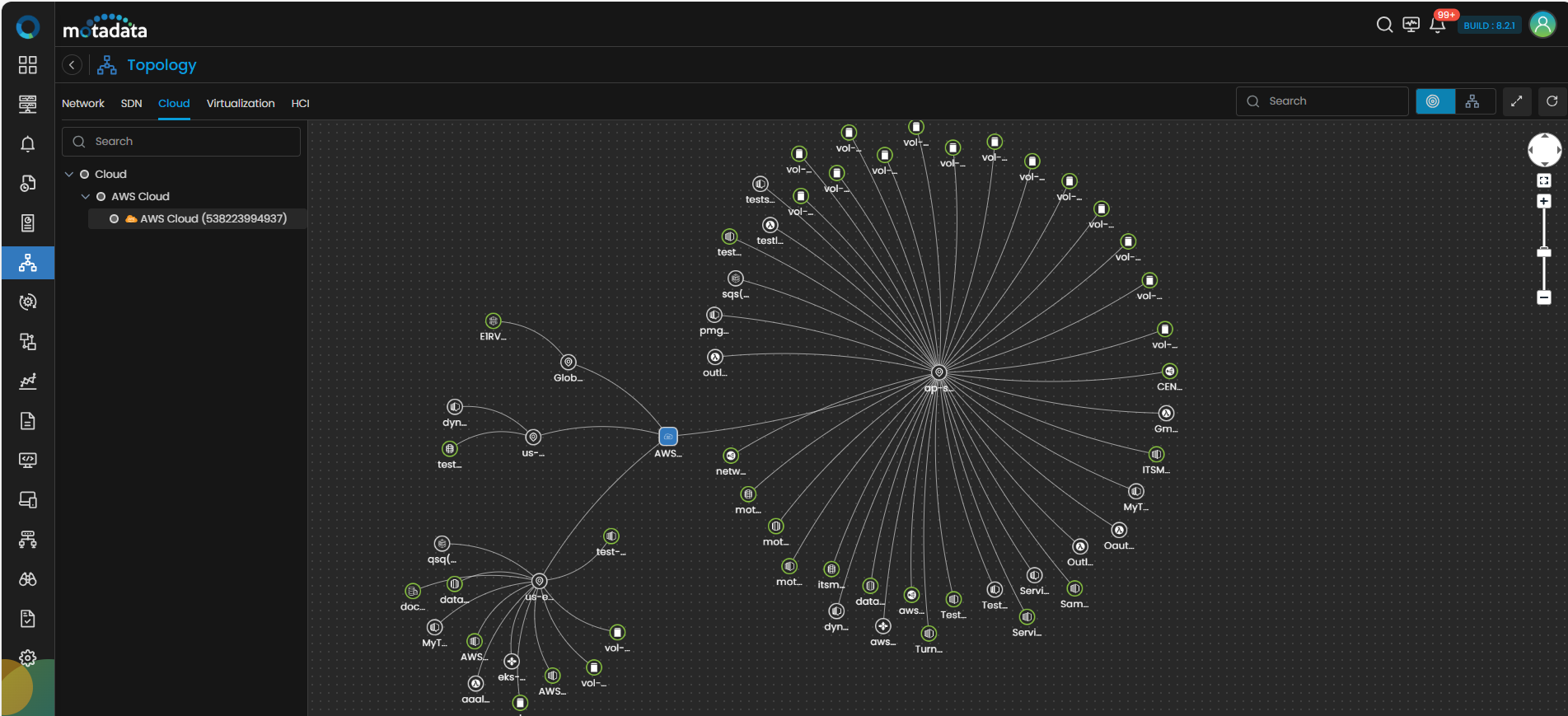Click the zoom slider handle
Viewport: 1568px width, 716px height.
tap(1544, 252)
